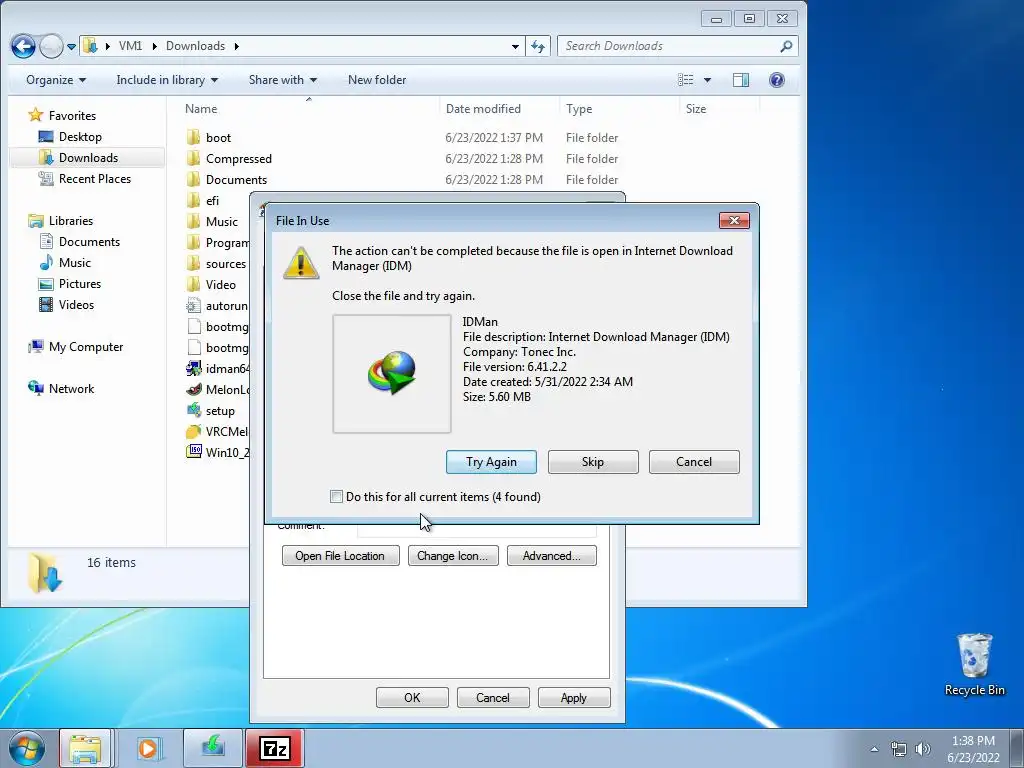Click the IDM program icon thumbnail
This screenshot has height=768, width=1024.
392,374
